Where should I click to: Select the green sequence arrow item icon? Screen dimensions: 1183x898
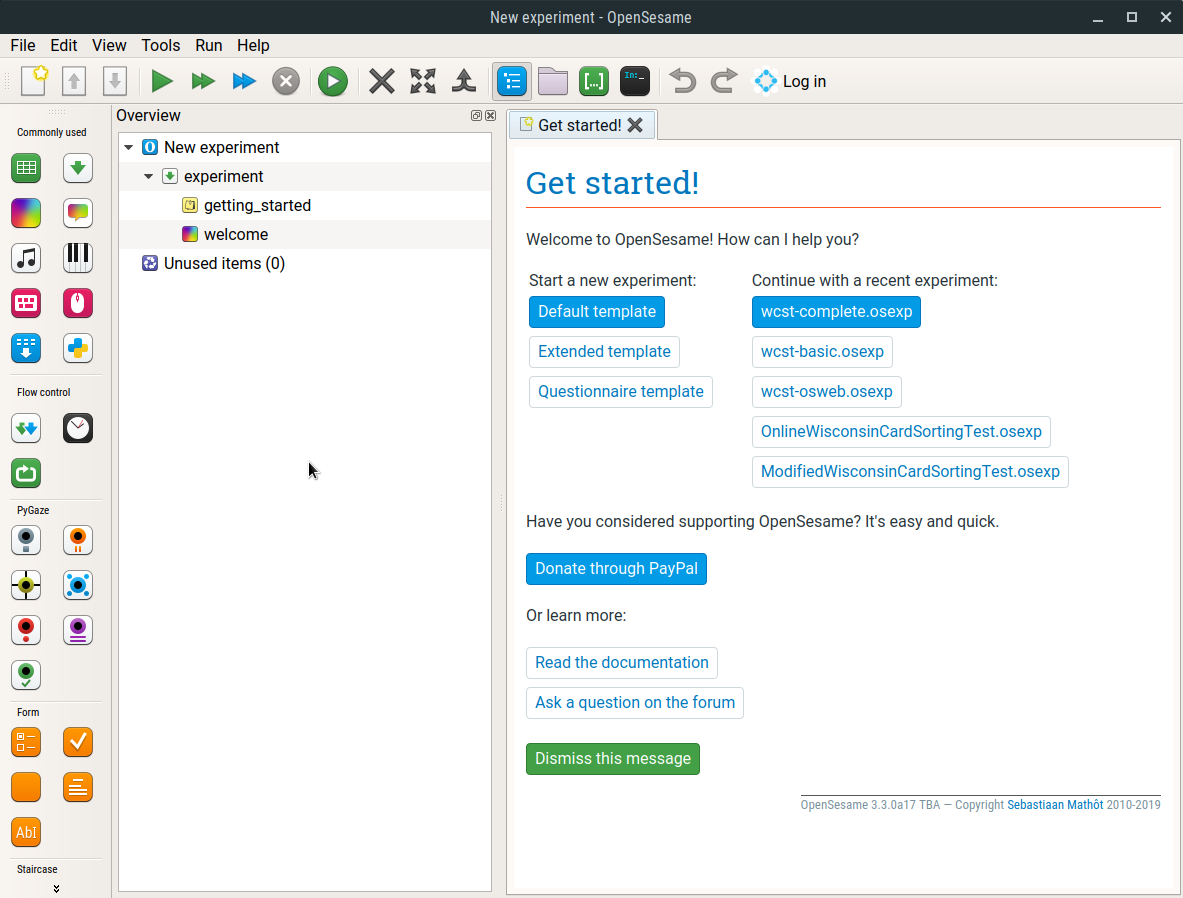78,168
